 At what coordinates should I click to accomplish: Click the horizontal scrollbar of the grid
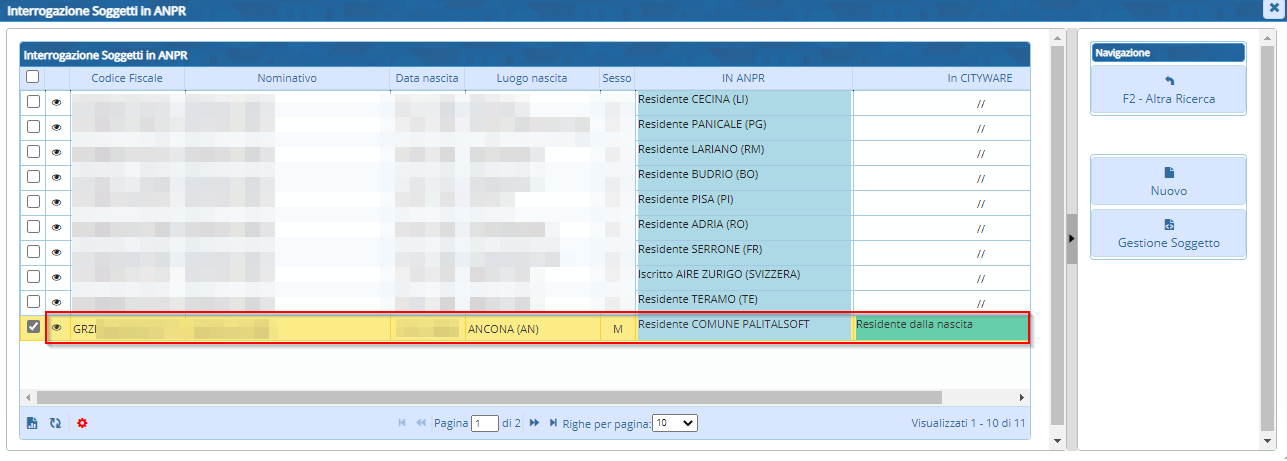pos(489,397)
